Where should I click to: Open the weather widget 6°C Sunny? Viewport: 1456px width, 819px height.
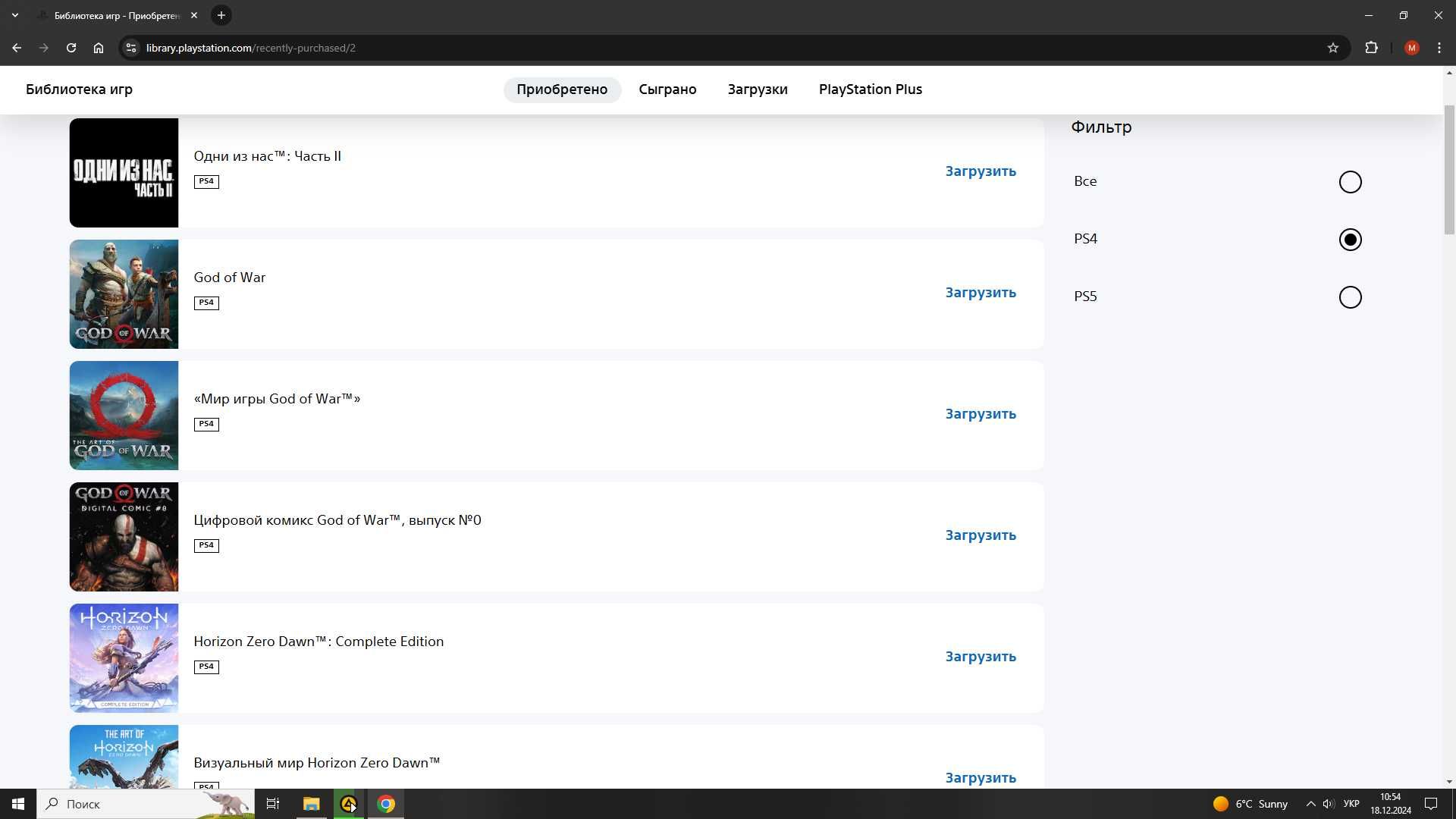coord(1250,804)
